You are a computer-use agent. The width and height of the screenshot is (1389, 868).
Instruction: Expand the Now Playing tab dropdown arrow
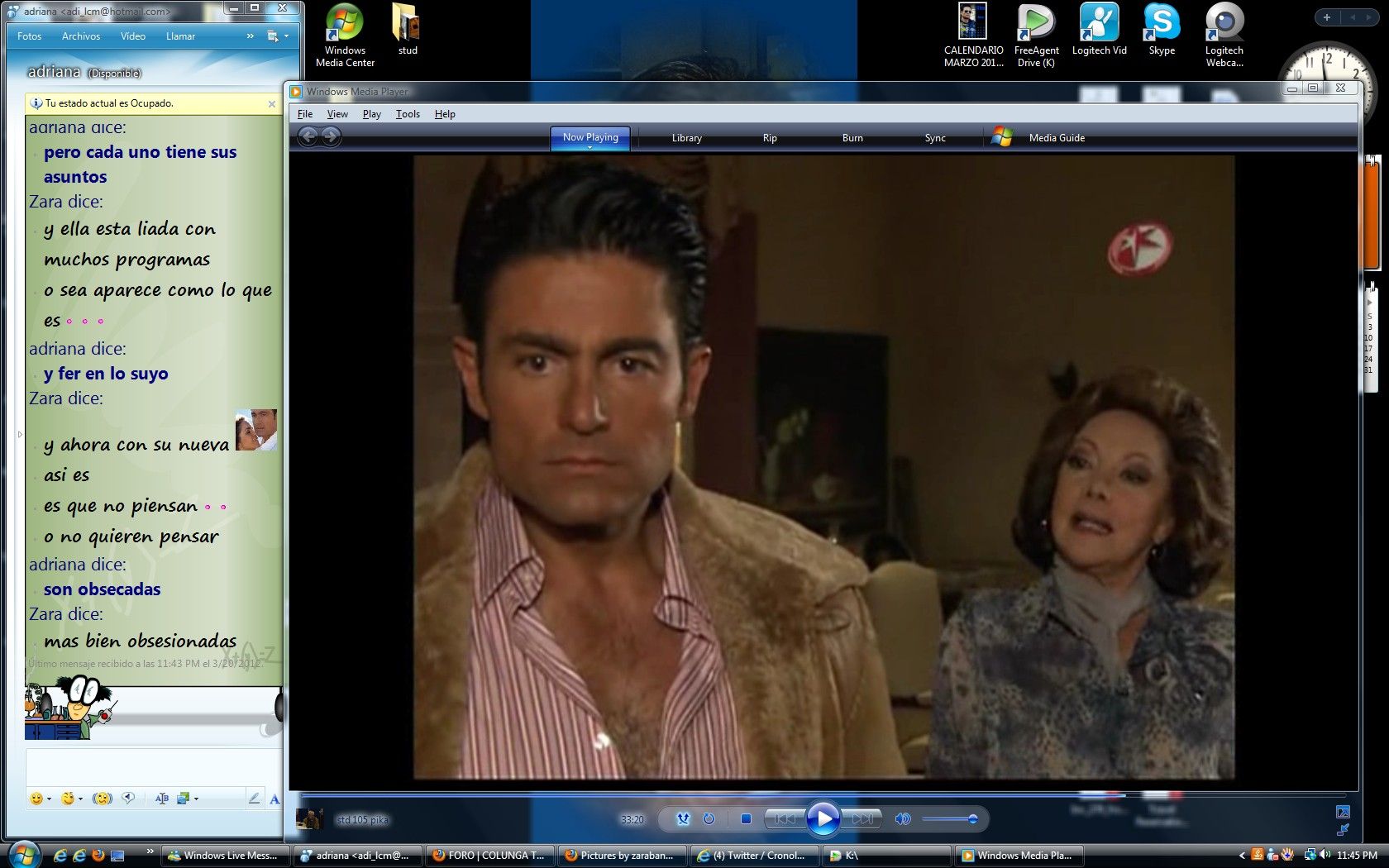[590, 148]
